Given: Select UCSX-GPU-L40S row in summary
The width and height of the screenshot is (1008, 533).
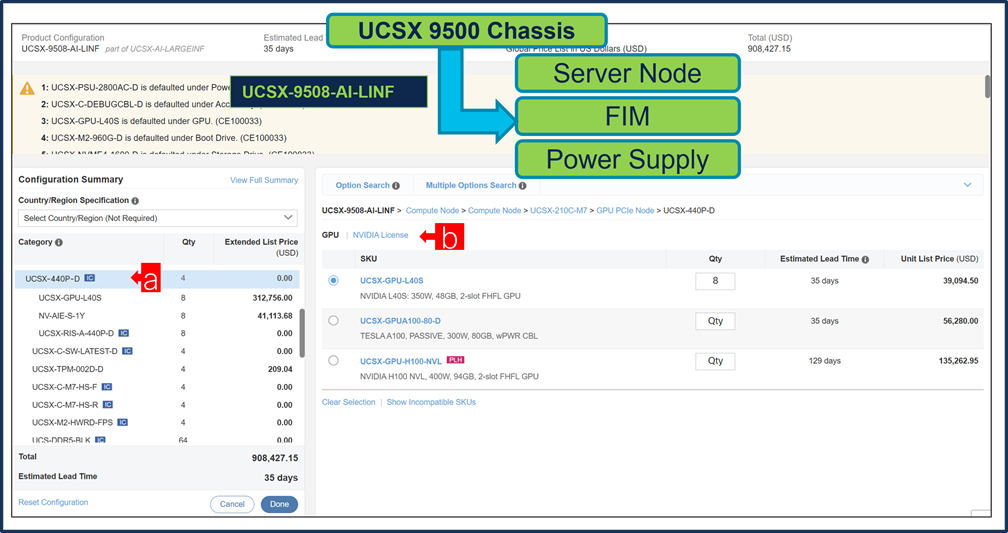Looking at the screenshot, I should pyautogui.click(x=157, y=298).
